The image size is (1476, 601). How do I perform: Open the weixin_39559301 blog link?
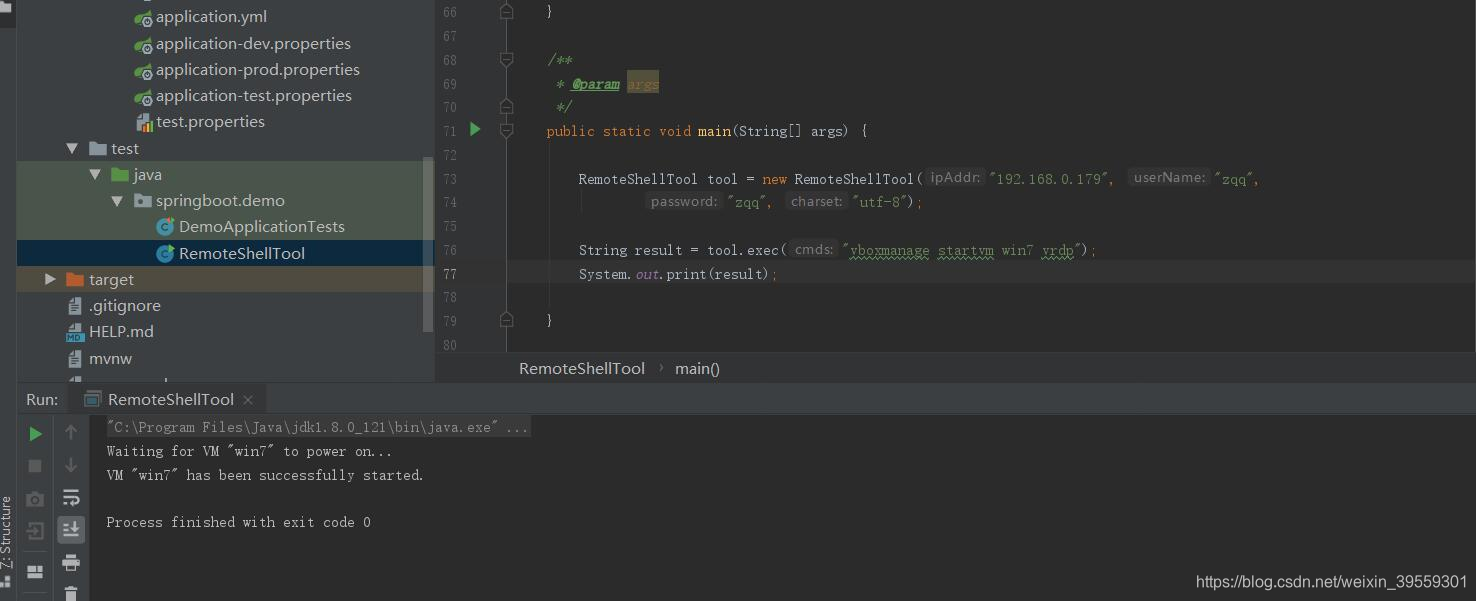(x=1330, y=581)
